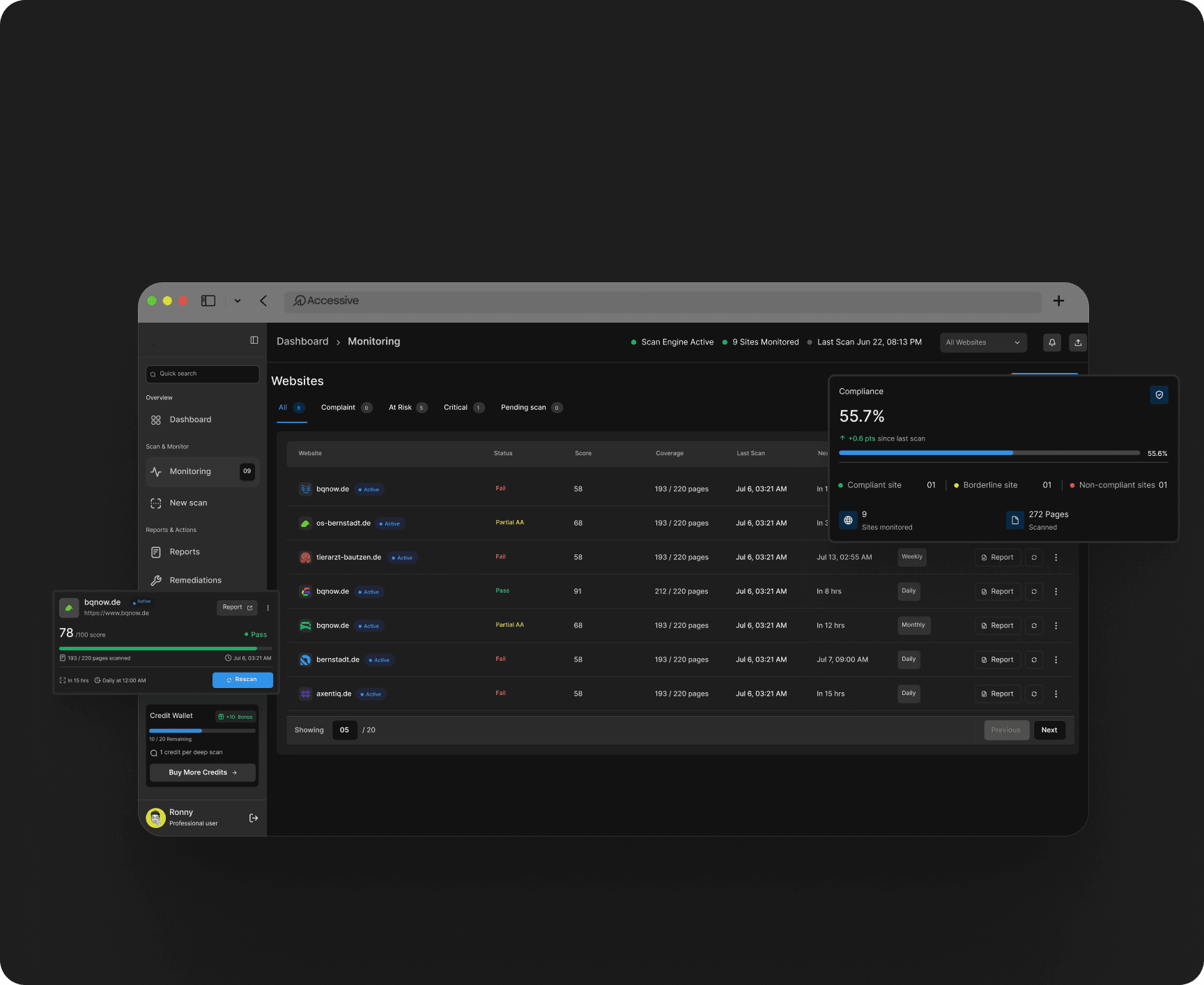
Task: Open notifications with the bell icon
Action: (1052, 342)
